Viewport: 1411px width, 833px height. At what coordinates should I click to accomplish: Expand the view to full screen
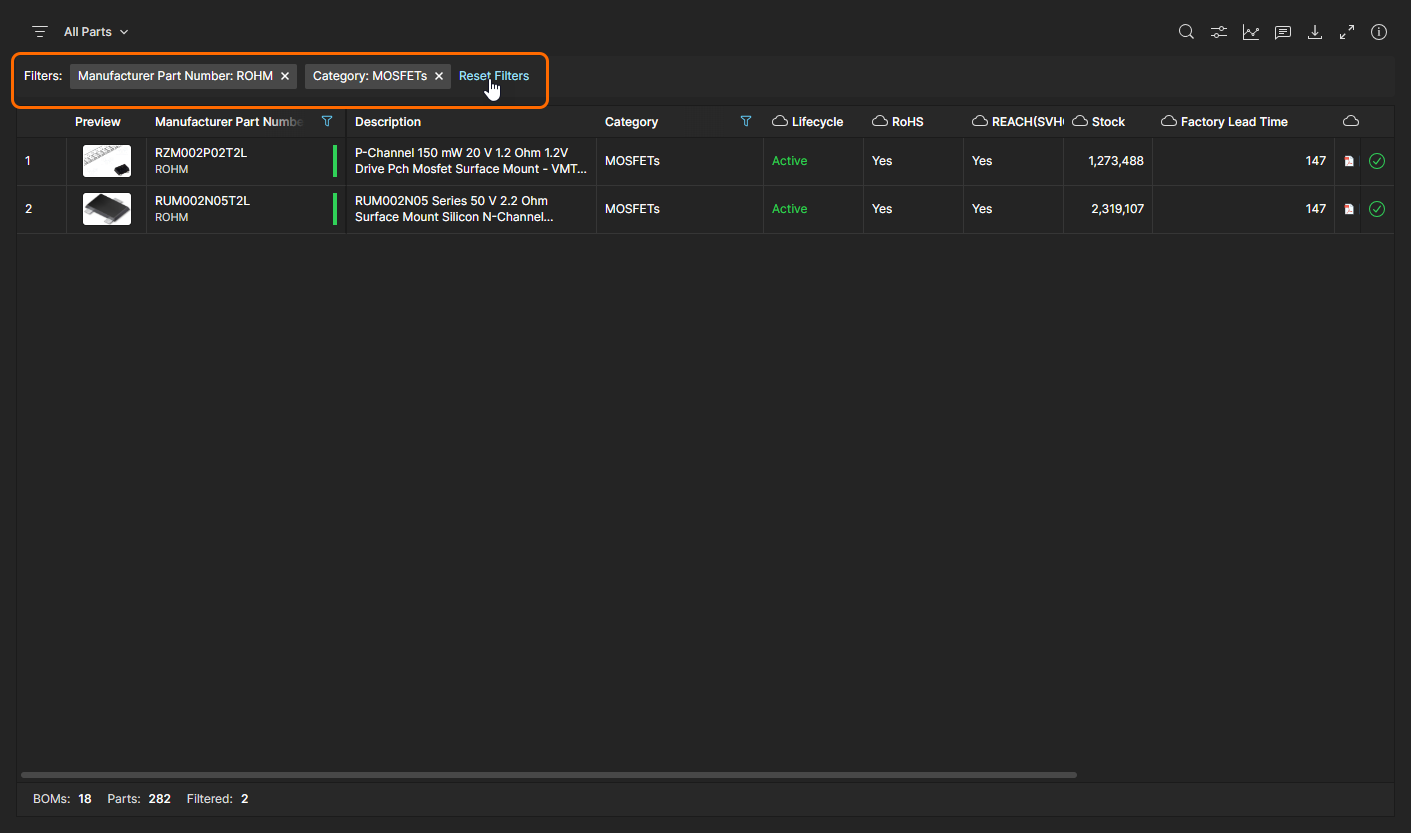1347,32
